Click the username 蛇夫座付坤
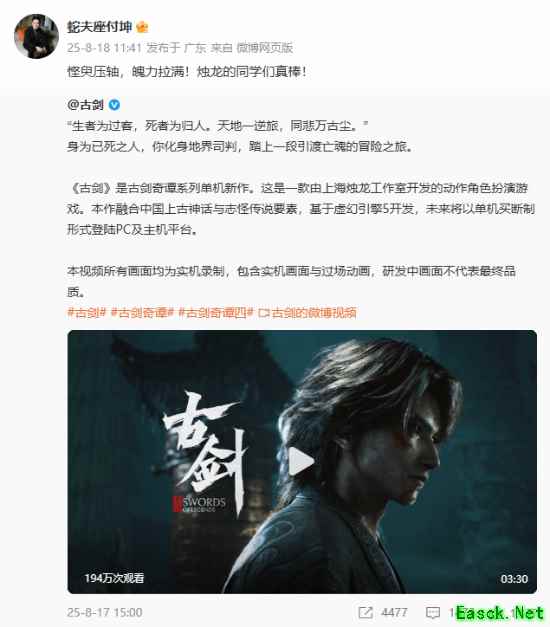 coord(99,27)
